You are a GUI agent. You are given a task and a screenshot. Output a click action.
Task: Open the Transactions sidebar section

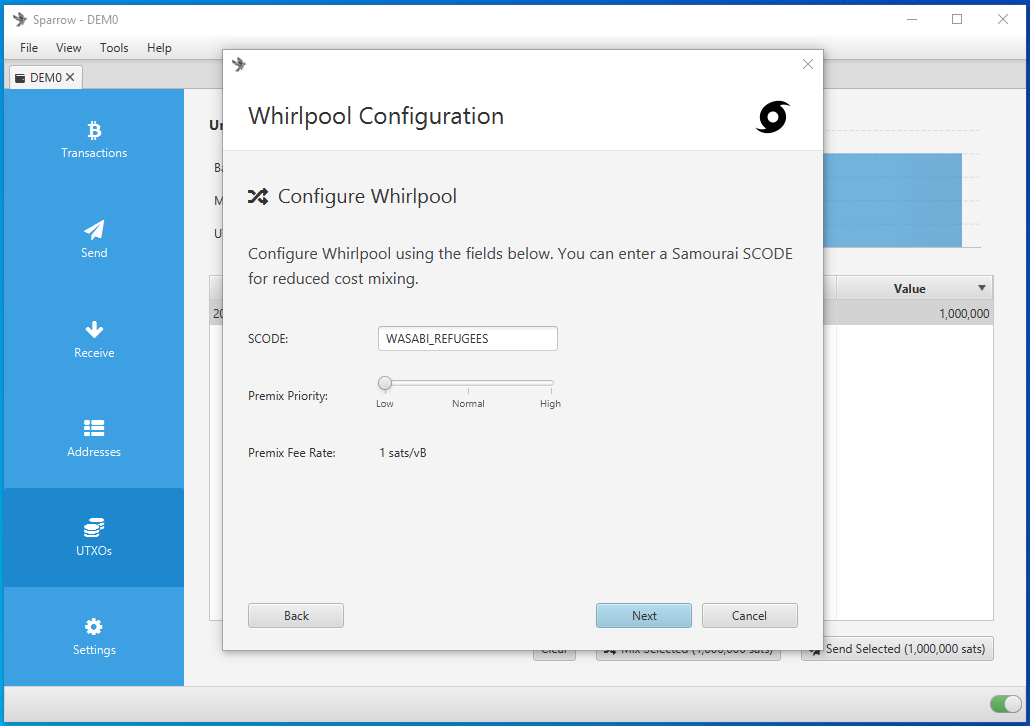[94, 139]
